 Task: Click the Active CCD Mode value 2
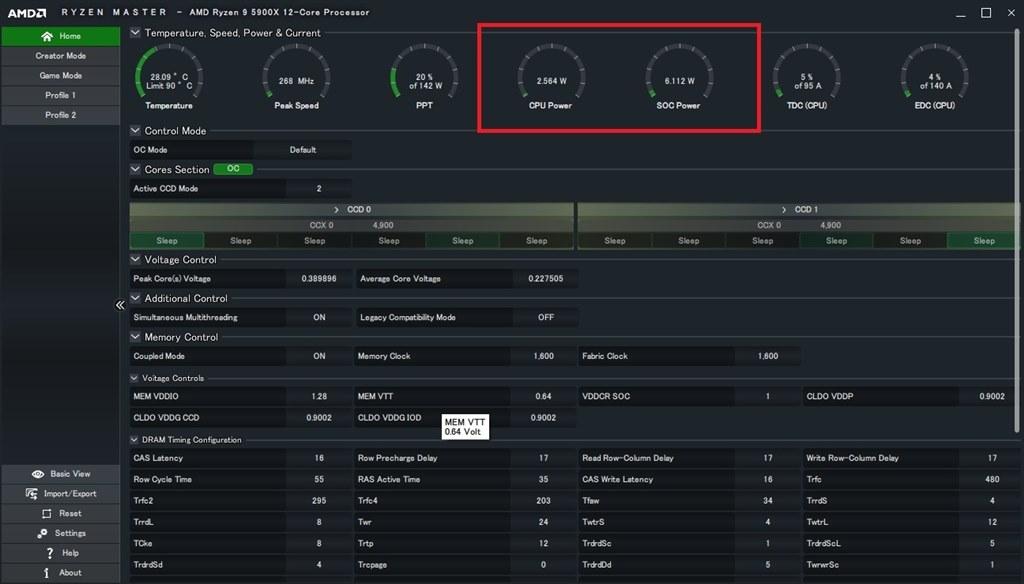click(319, 189)
